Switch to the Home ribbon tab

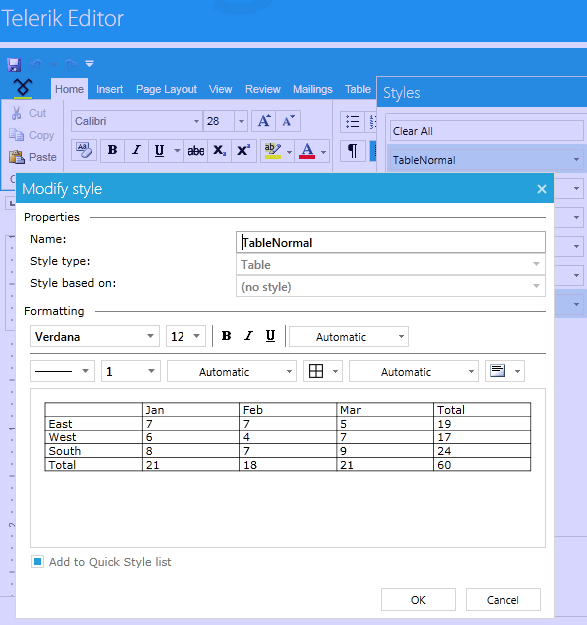click(x=69, y=89)
